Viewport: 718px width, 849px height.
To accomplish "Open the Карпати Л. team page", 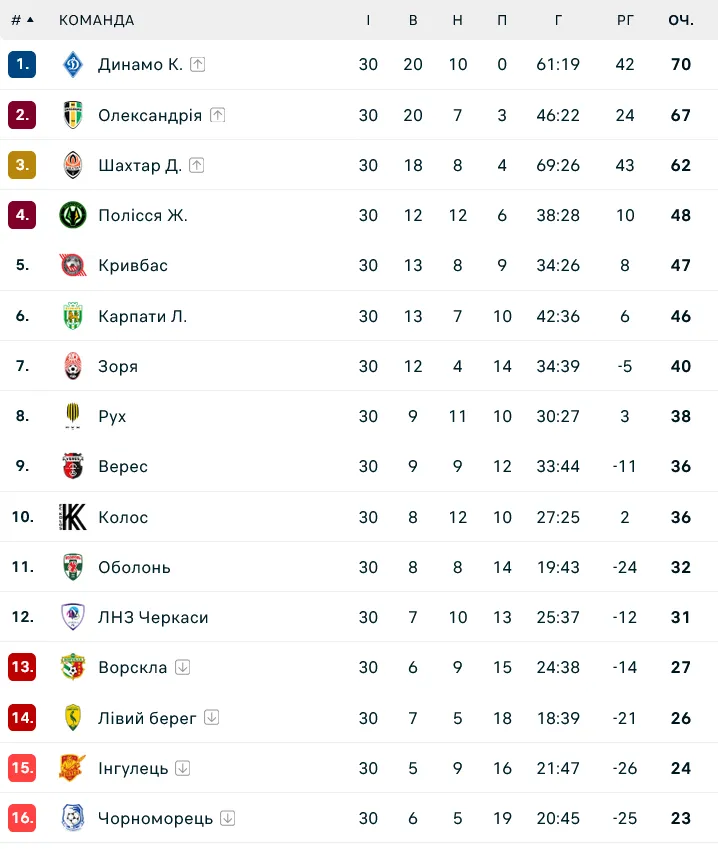I will pyautogui.click(x=142, y=316).
